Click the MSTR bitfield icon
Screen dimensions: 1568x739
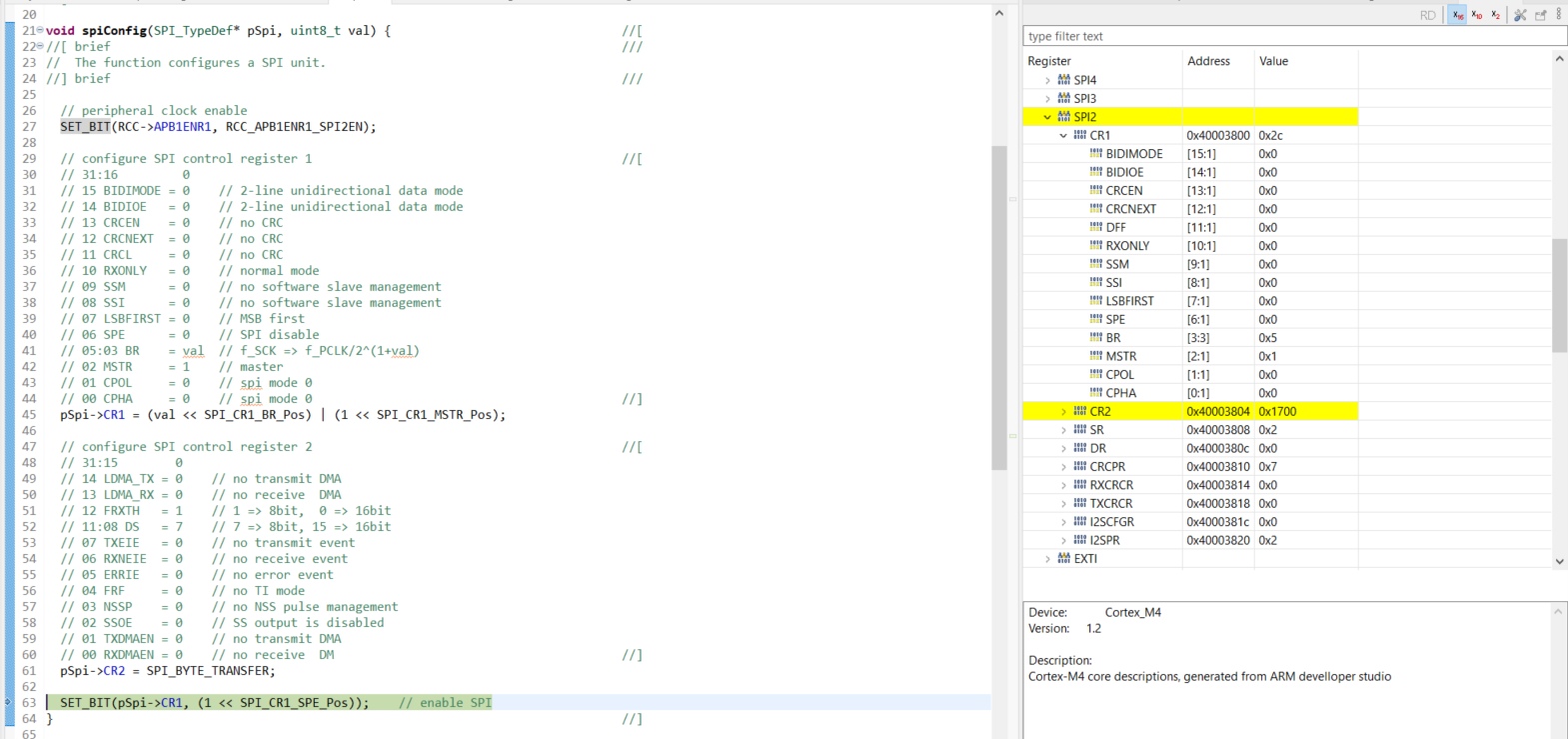point(1096,356)
